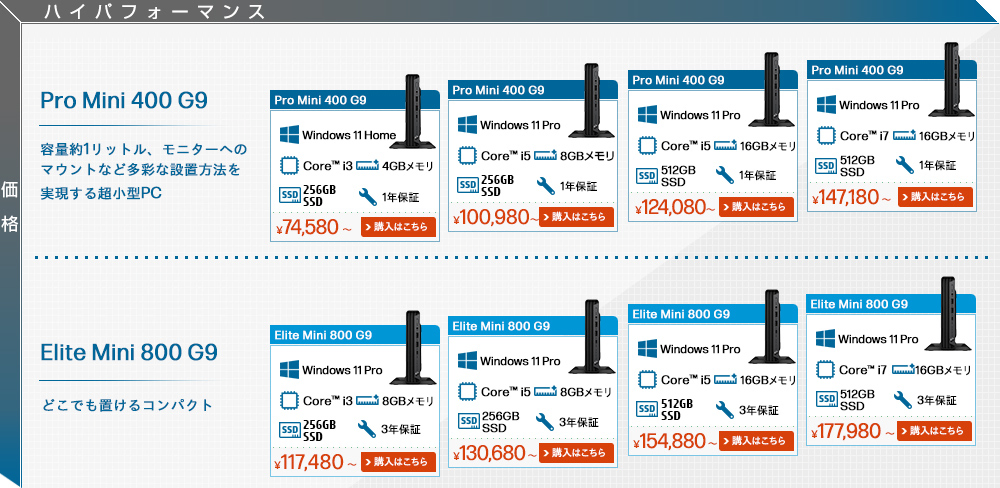Click the mini PC image on the ¥147,180 card
The width and height of the screenshot is (1000, 488).
coord(952,80)
